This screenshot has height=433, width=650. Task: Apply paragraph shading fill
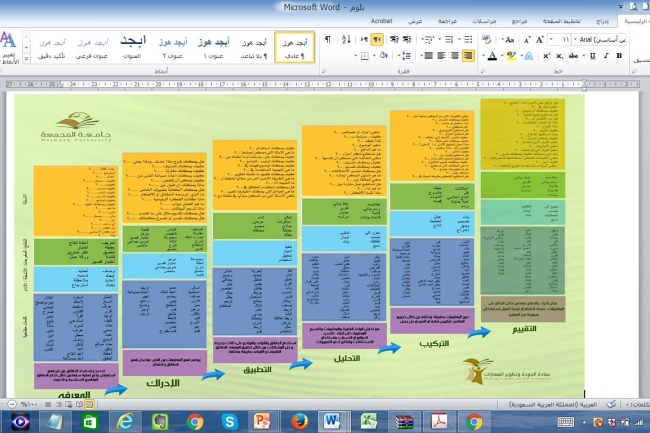[383, 56]
